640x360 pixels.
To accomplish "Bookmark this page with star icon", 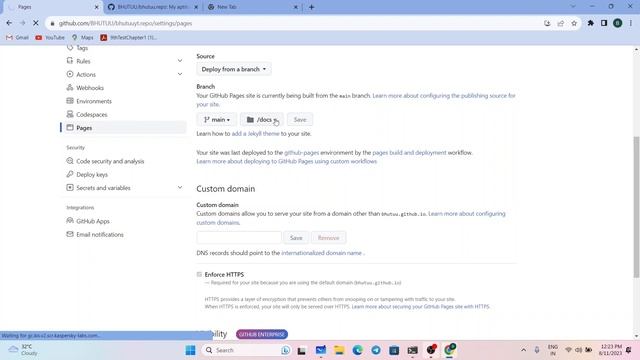I will point(574,23).
